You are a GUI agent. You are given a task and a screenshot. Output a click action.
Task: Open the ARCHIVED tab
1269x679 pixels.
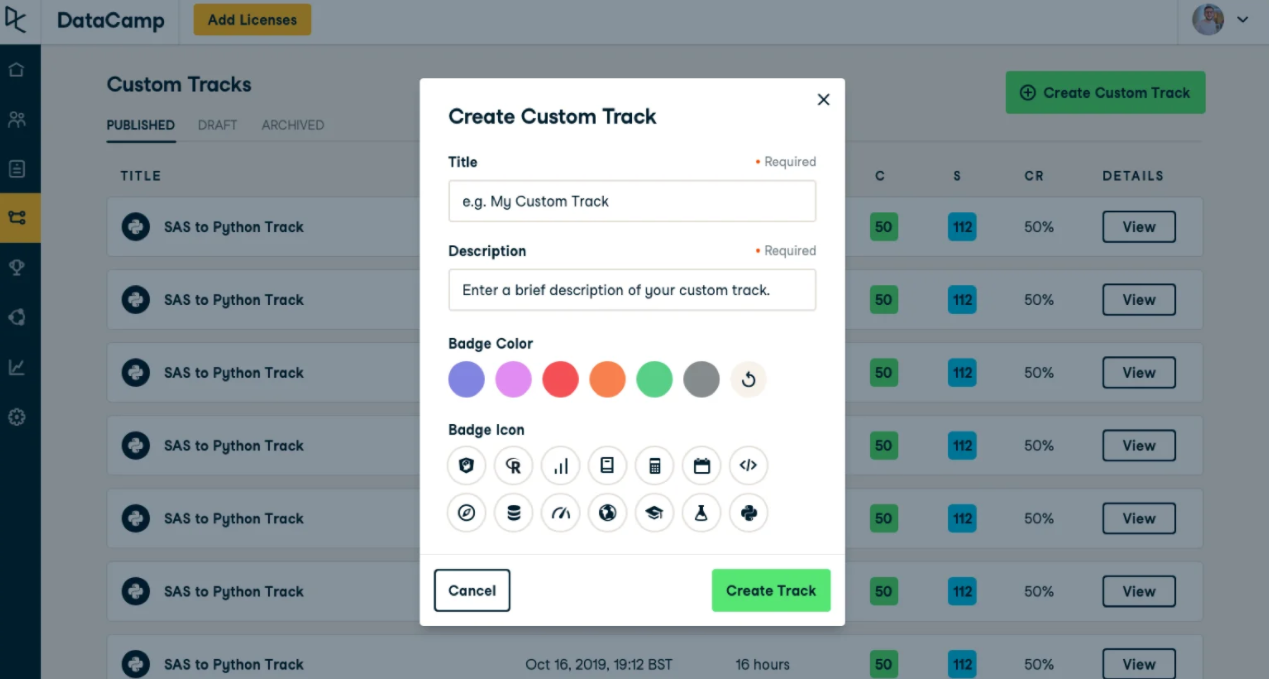[292, 125]
